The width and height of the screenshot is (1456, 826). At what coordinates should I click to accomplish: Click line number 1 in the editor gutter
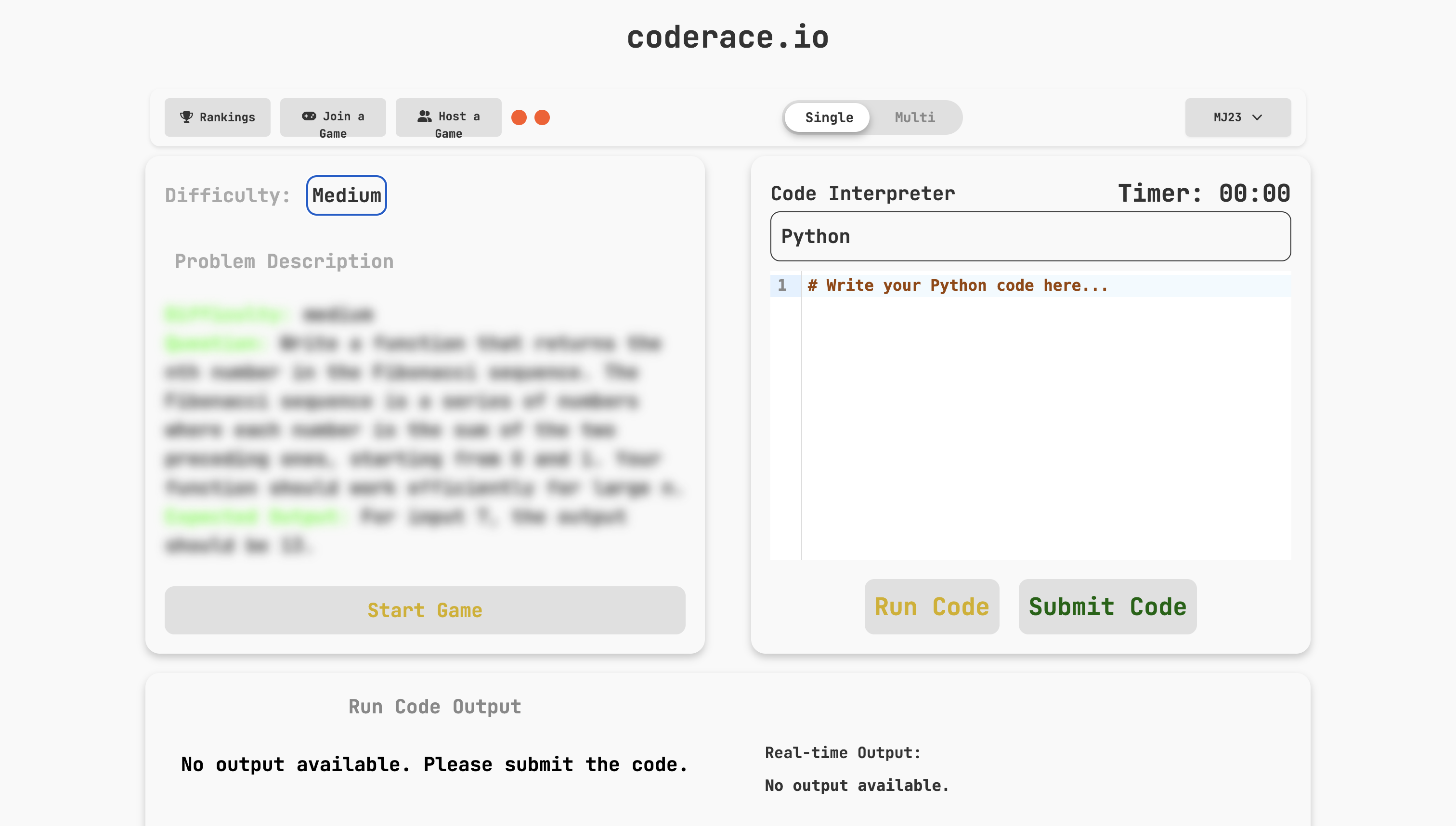point(782,285)
